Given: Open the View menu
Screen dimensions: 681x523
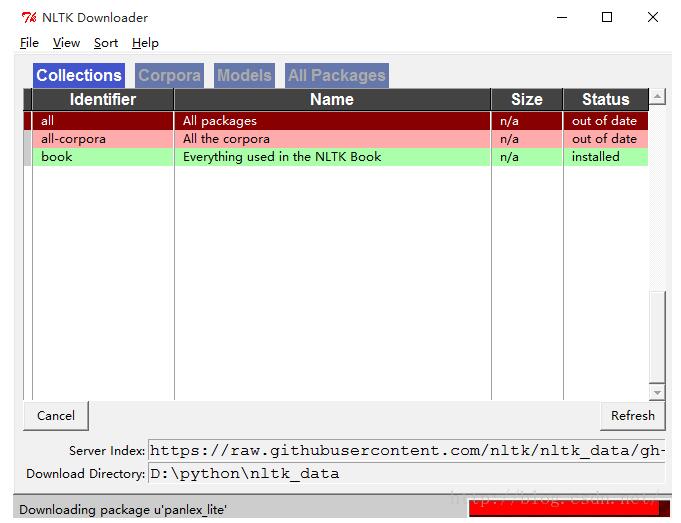Looking at the screenshot, I should [x=66, y=43].
